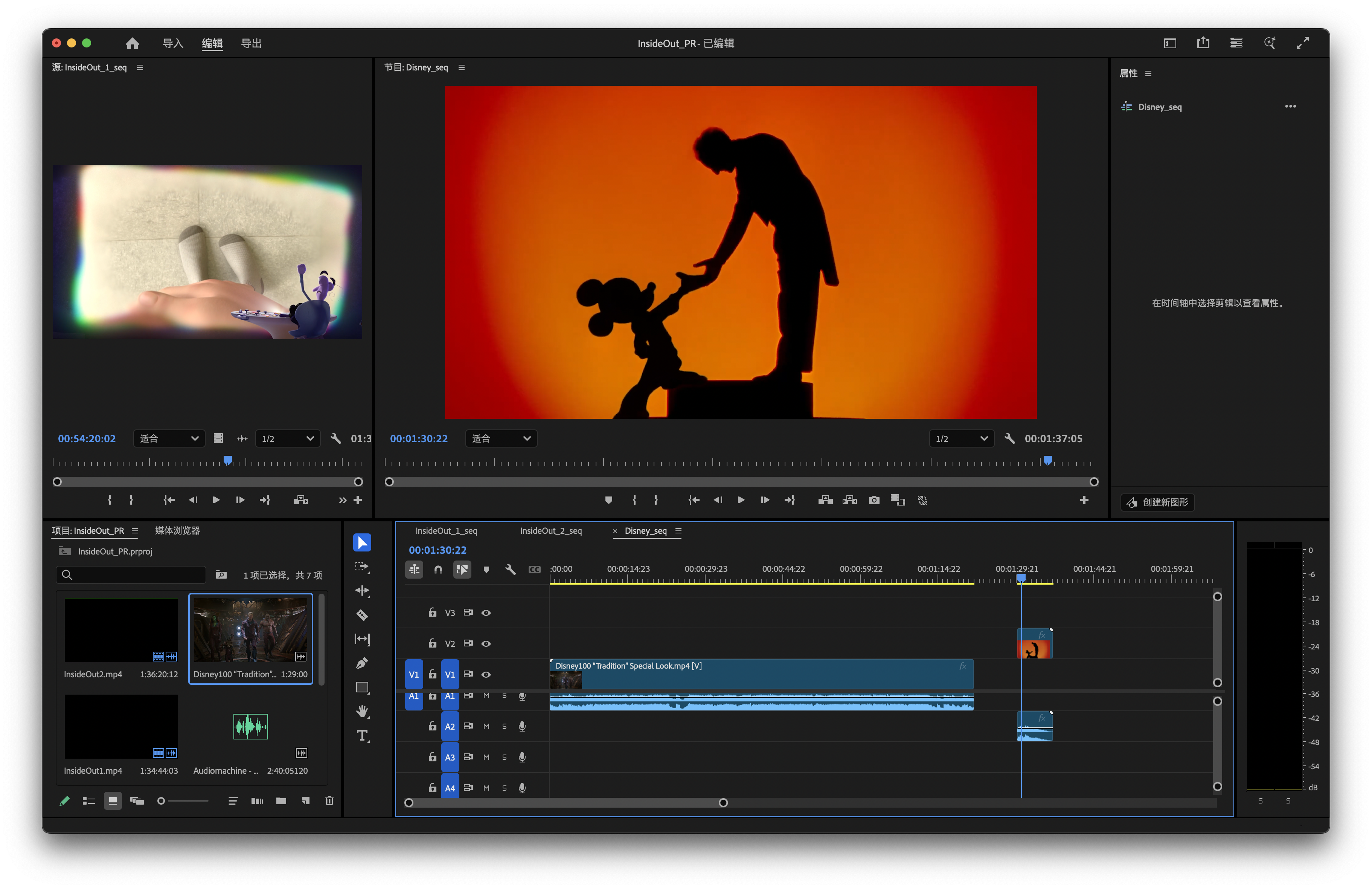The image size is (1372, 889).
Task: Switch to InsideOut_1_seq timeline tab
Action: 446,531
